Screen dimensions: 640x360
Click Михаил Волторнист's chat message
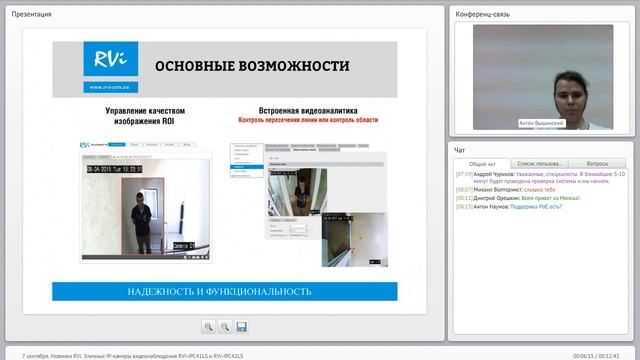click(506, 190)
